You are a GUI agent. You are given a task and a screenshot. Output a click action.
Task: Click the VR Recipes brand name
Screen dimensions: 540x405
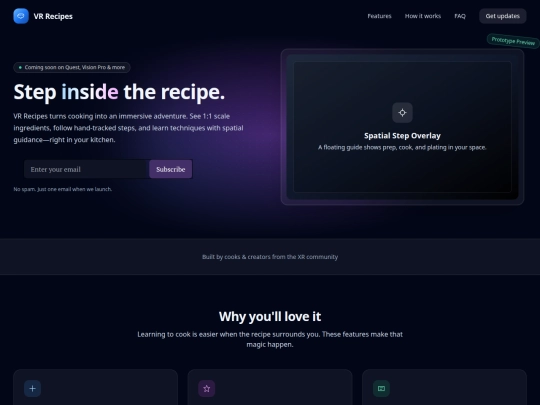pos(53,16)
